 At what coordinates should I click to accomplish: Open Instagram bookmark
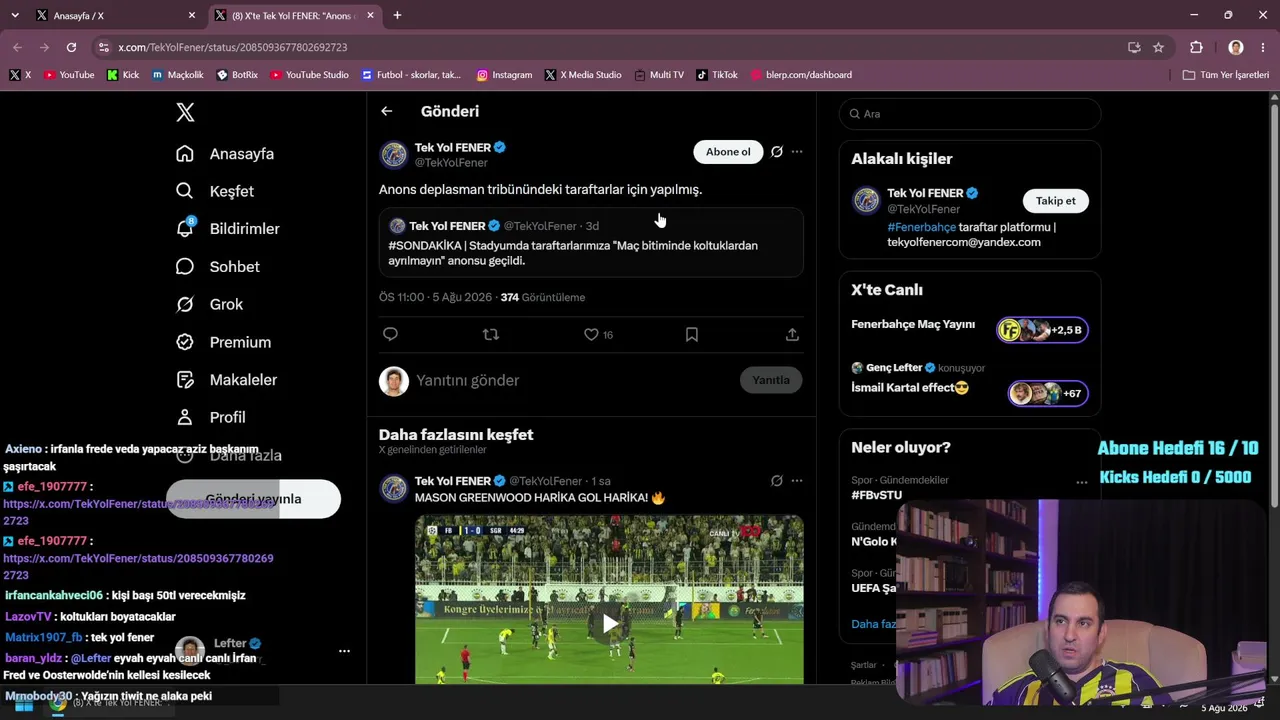click(x=504, y=75)
